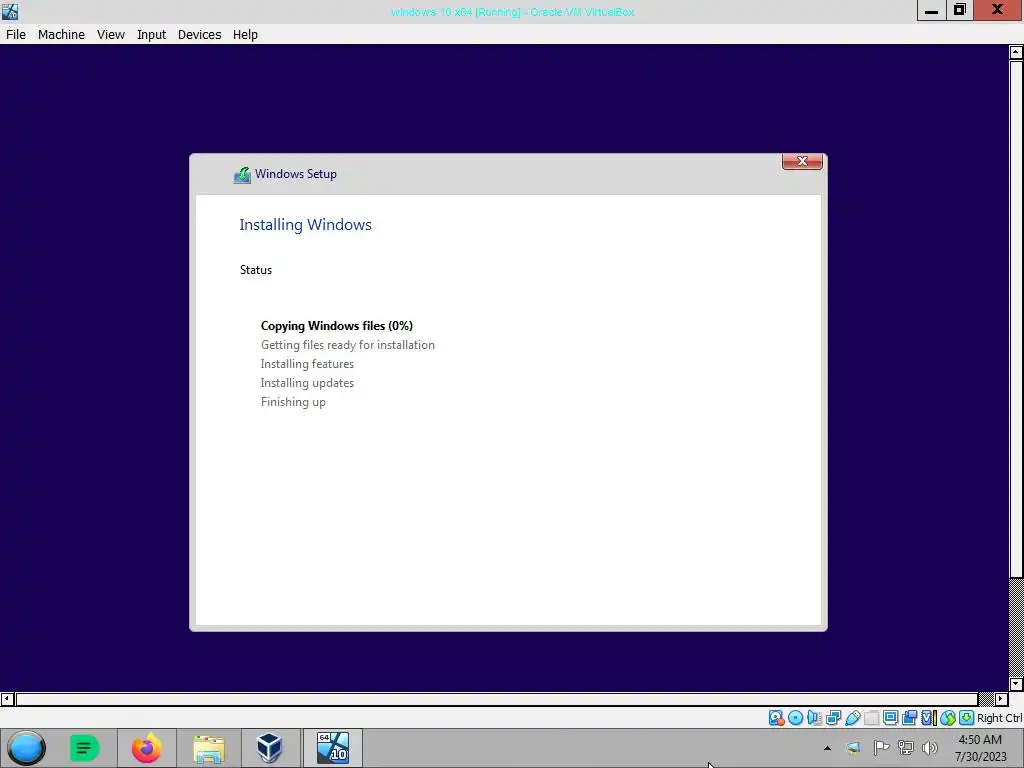Click the 'Copying Windows files (0%)' status
The width and height of the screenshot is (1024, 768).
pyautogui.click(x=337, y=326)
